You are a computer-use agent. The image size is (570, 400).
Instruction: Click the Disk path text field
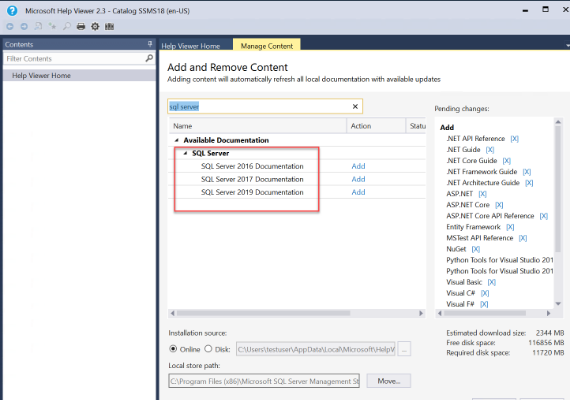316,349
